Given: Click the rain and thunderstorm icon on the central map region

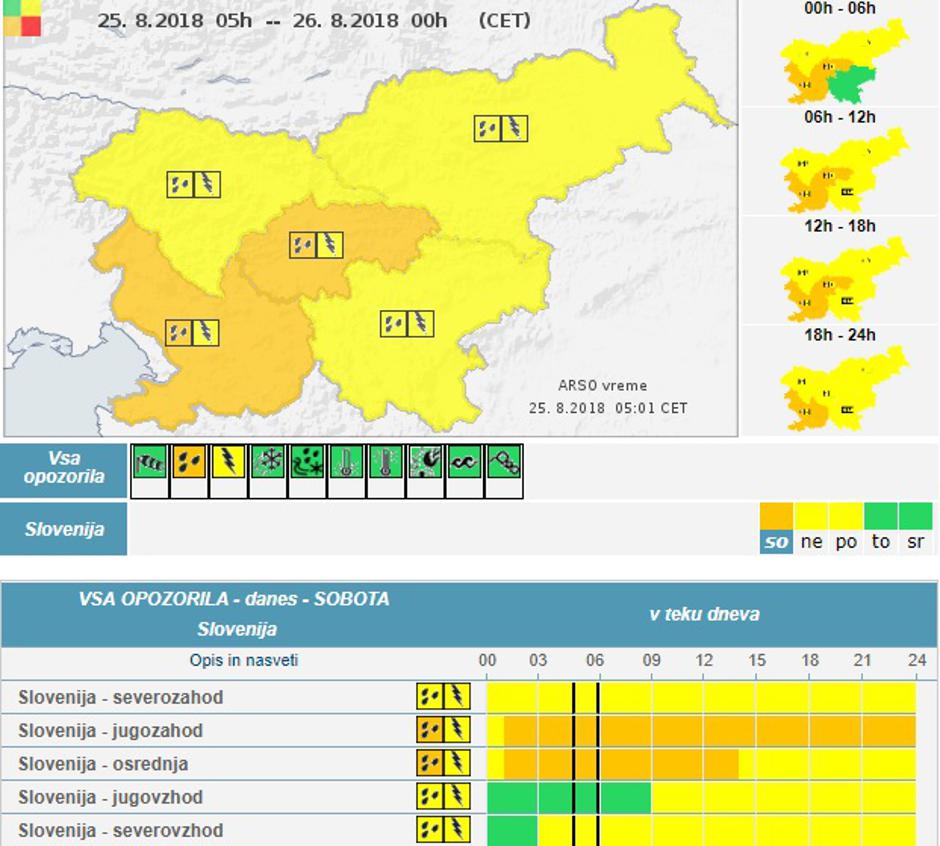Looking at the screenshot, I should tap(316, 244).
